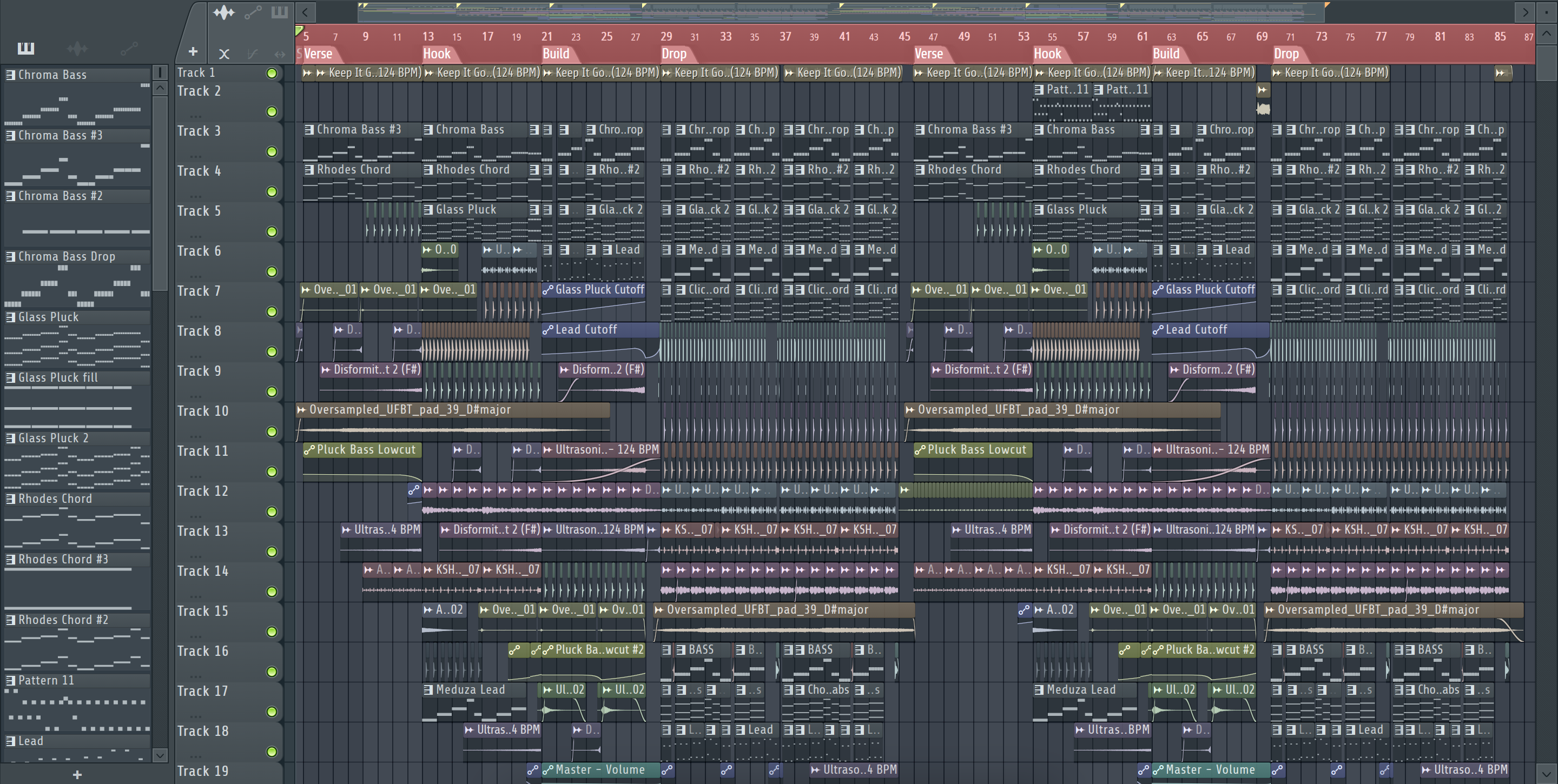Click the end-of-song marker on the overview bar
The width and height of the screenshot is (1558, 784).
(x=1327, y=5)
